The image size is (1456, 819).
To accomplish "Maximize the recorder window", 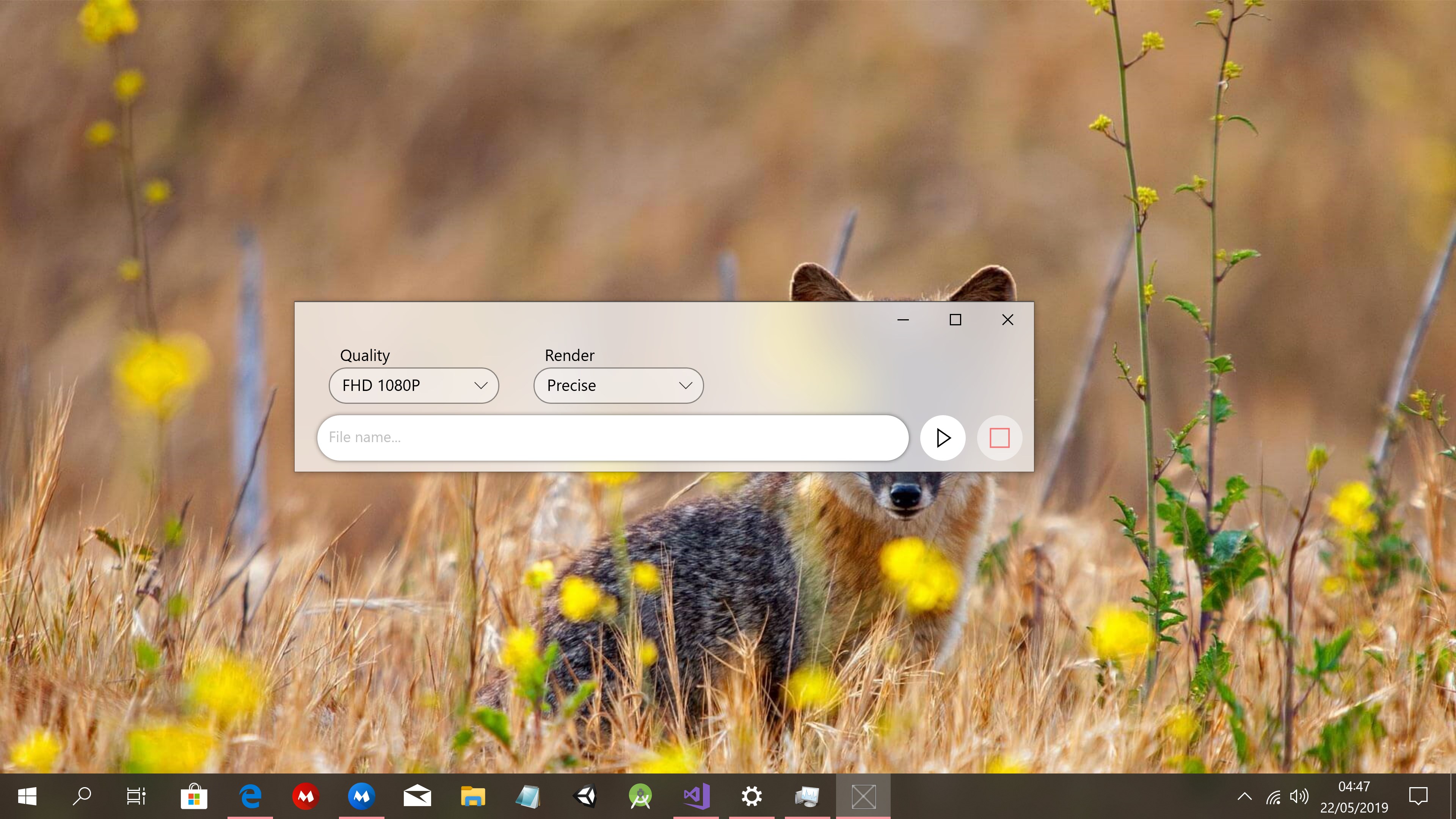I will pos(955,320).
